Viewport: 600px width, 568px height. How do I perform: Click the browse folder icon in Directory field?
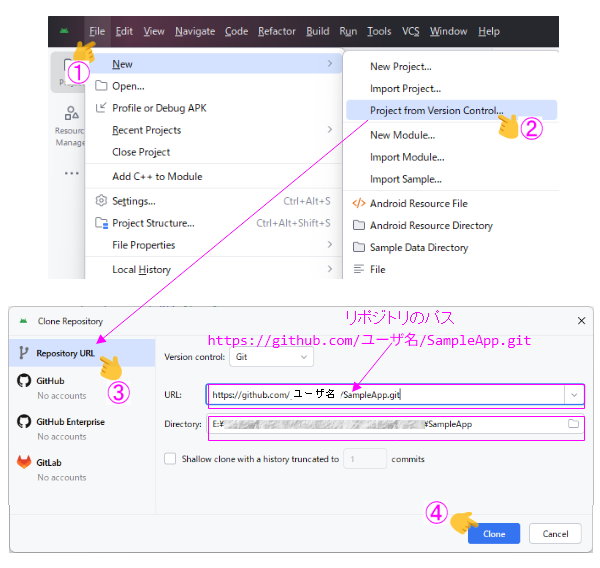(x=573, y=424)
